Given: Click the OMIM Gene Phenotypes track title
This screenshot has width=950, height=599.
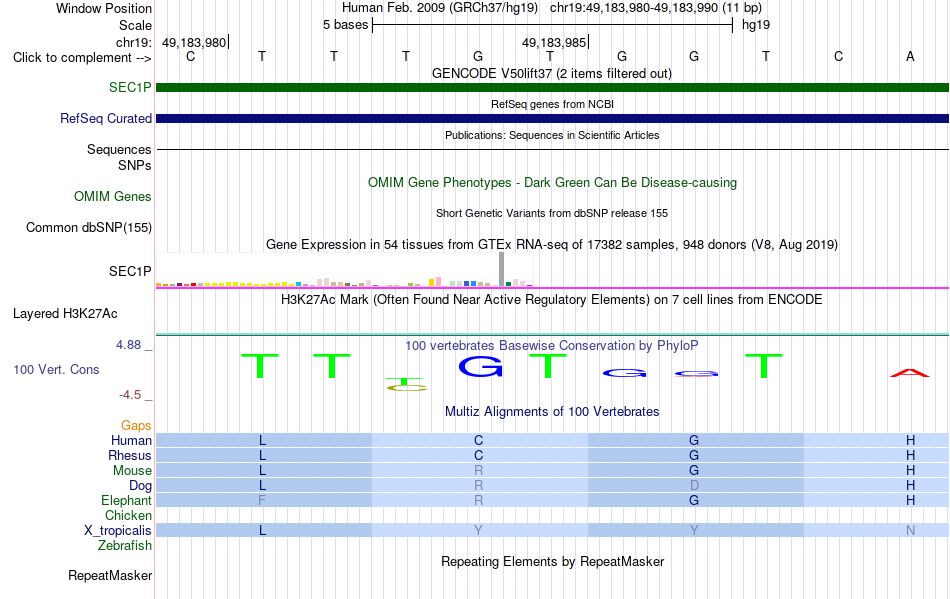Looking at the screenshot, I should coord(553,183).
